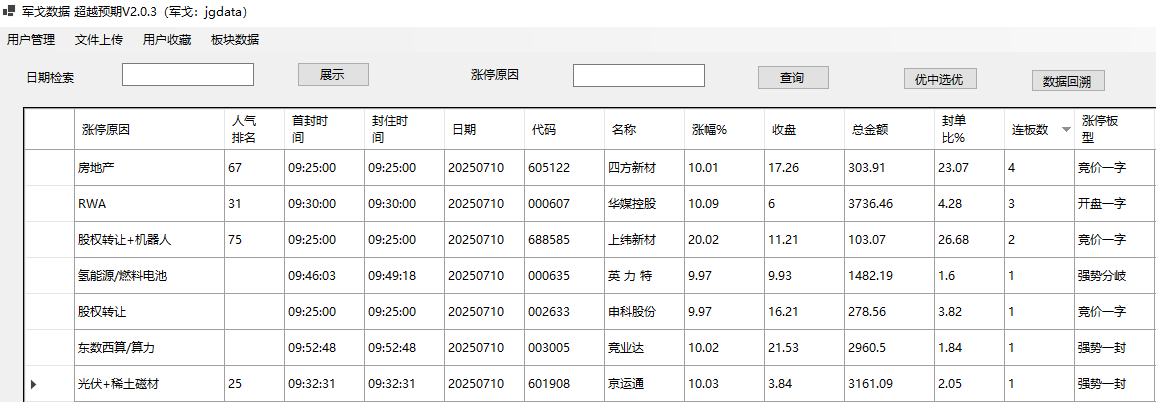Image resolution: width=1156 pixels, height=402 pixels.
Task: Select 封单比 value 26.68
Action: pos(969,240)
